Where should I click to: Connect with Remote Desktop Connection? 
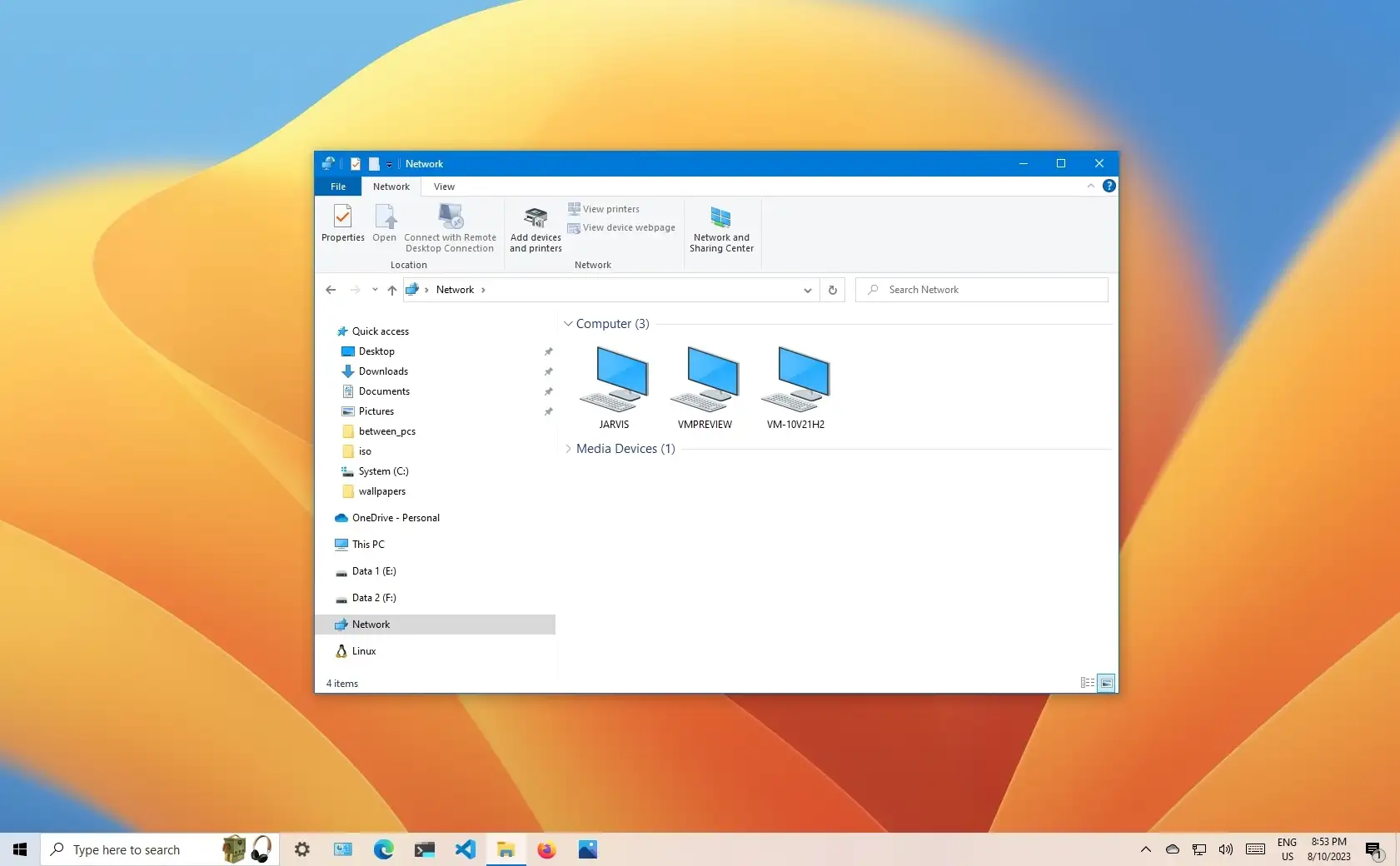(450, 227)
